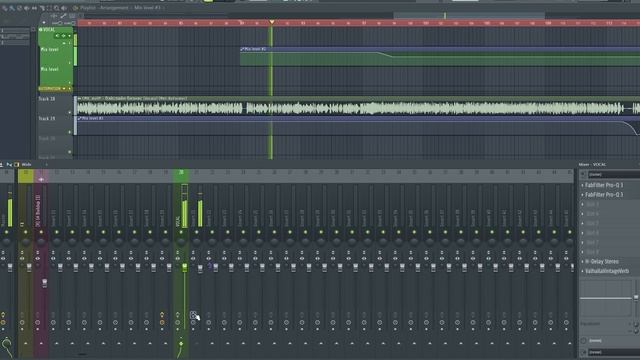The width and height of the screenshot is (640, 360).
Task: Select the Mix level #3 automation clip on Track 19
Action: pyautogui.click(x=359, y=126)
